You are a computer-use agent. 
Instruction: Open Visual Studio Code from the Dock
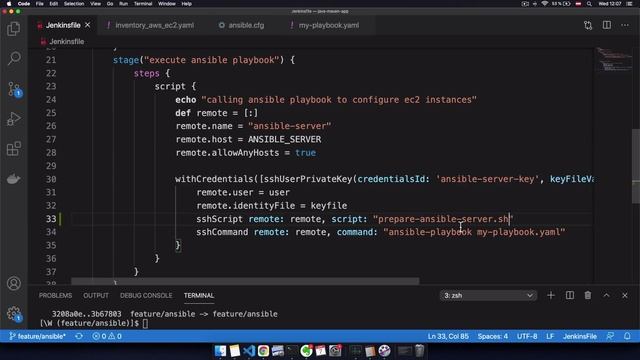249,351
